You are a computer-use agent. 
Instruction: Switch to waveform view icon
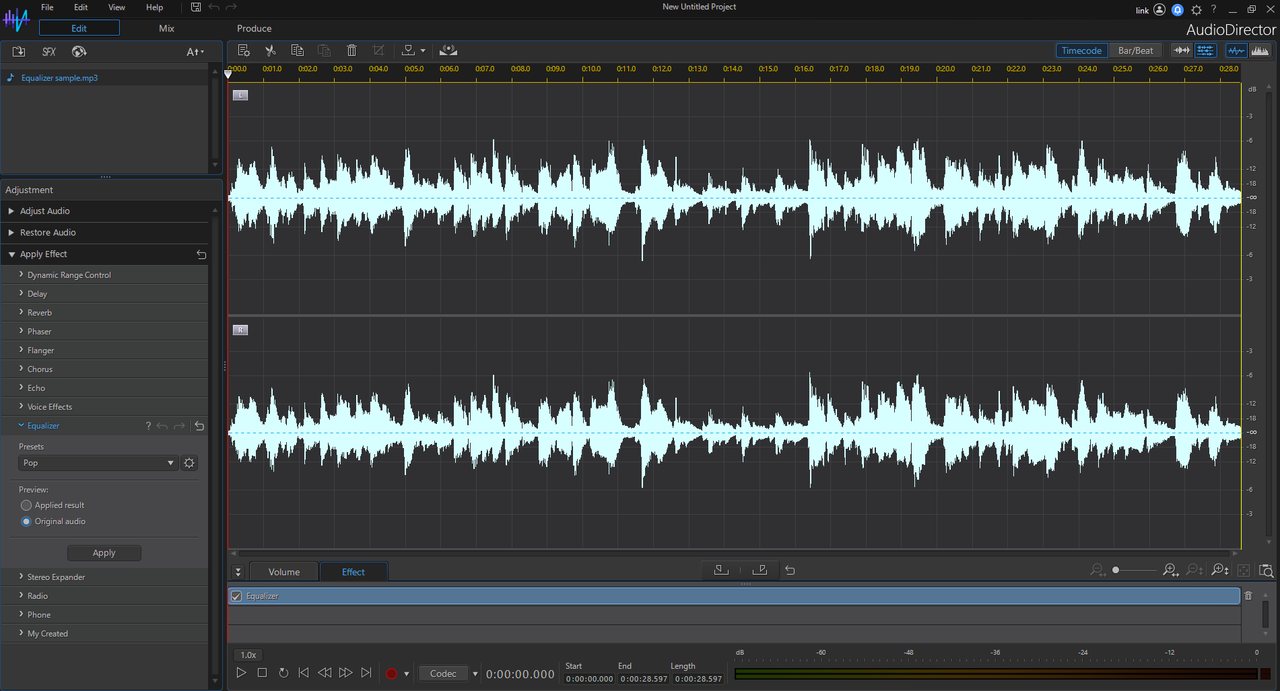[1237, 50]
